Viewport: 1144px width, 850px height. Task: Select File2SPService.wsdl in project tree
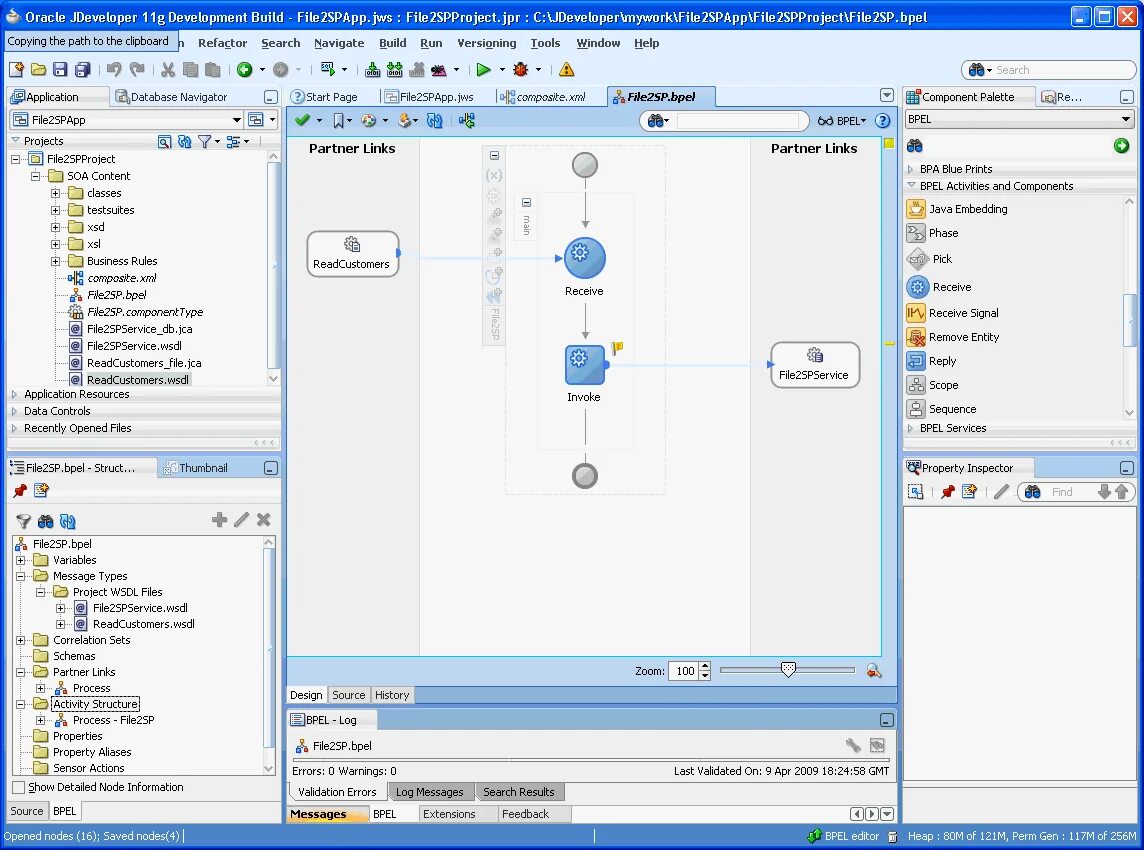(134, 346)
